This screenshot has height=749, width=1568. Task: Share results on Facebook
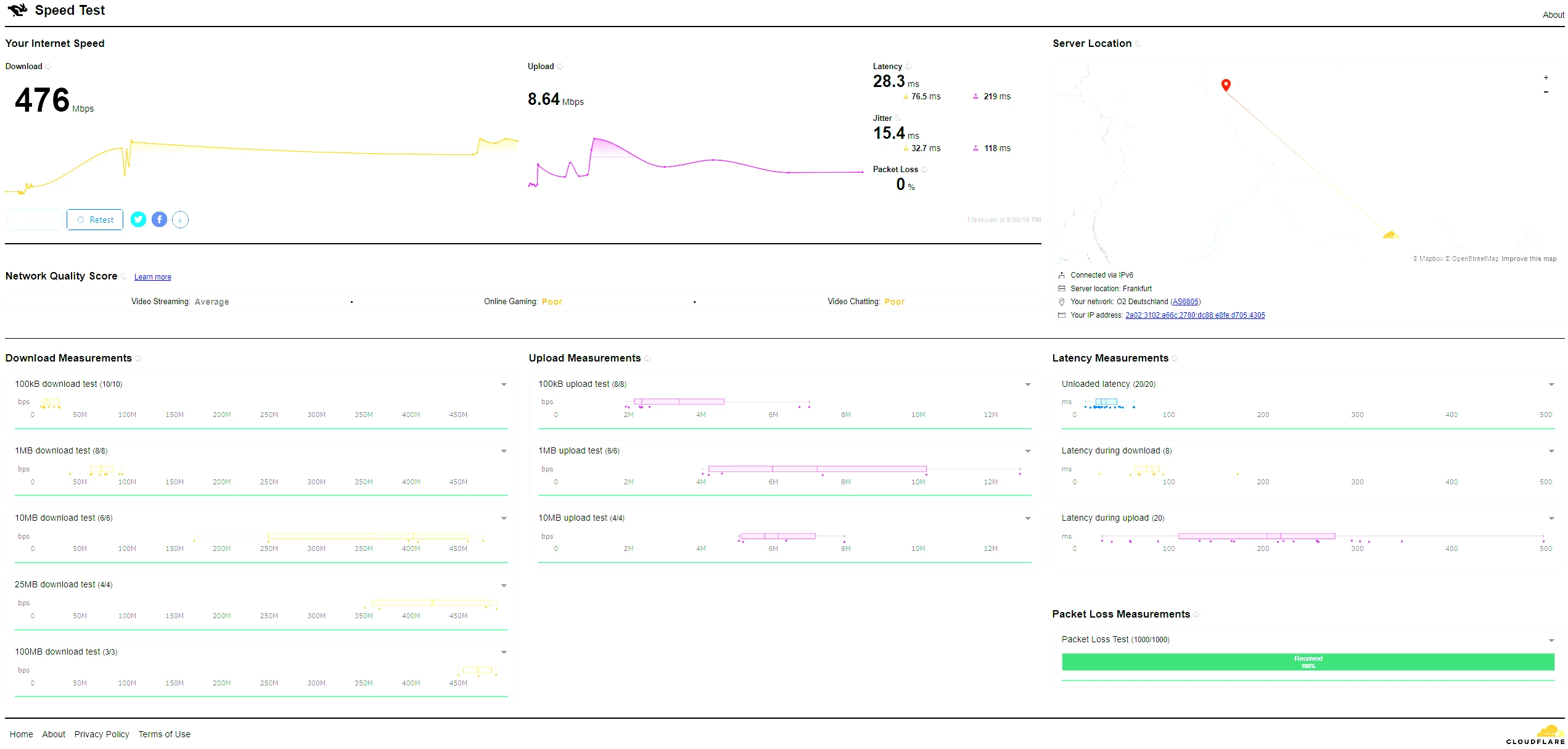(x=159, y=220)
